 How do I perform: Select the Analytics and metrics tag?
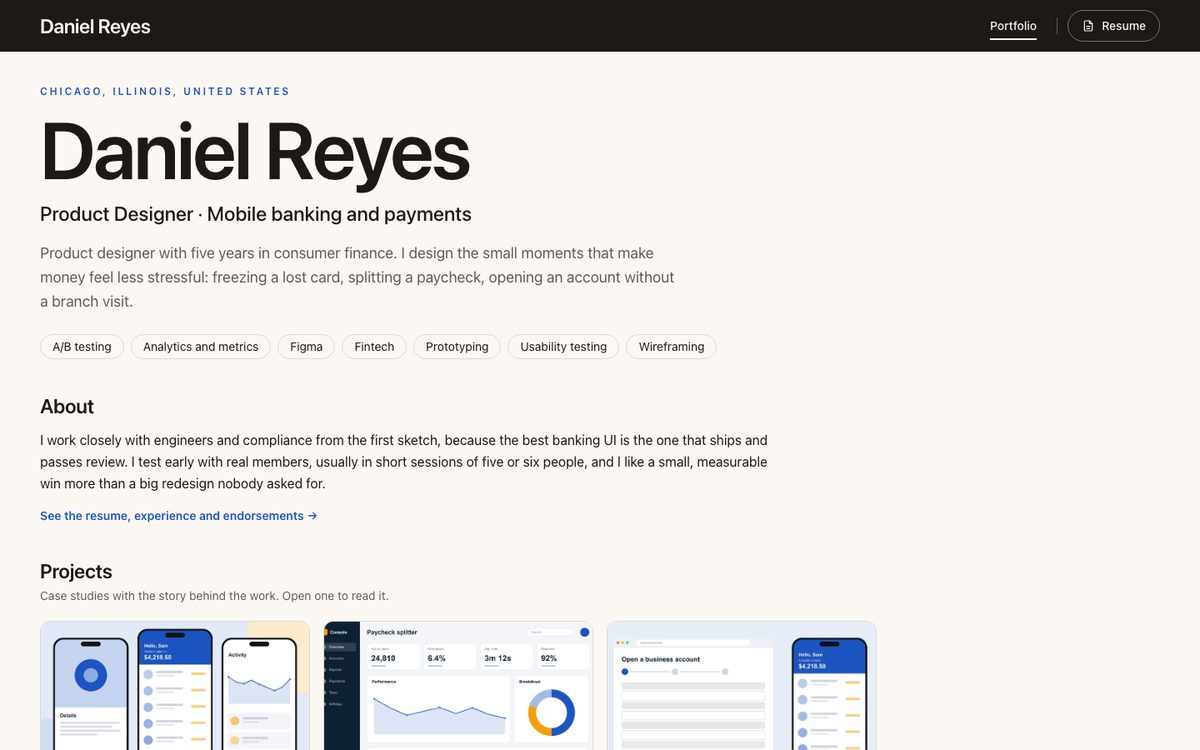[x=200, y=347]
